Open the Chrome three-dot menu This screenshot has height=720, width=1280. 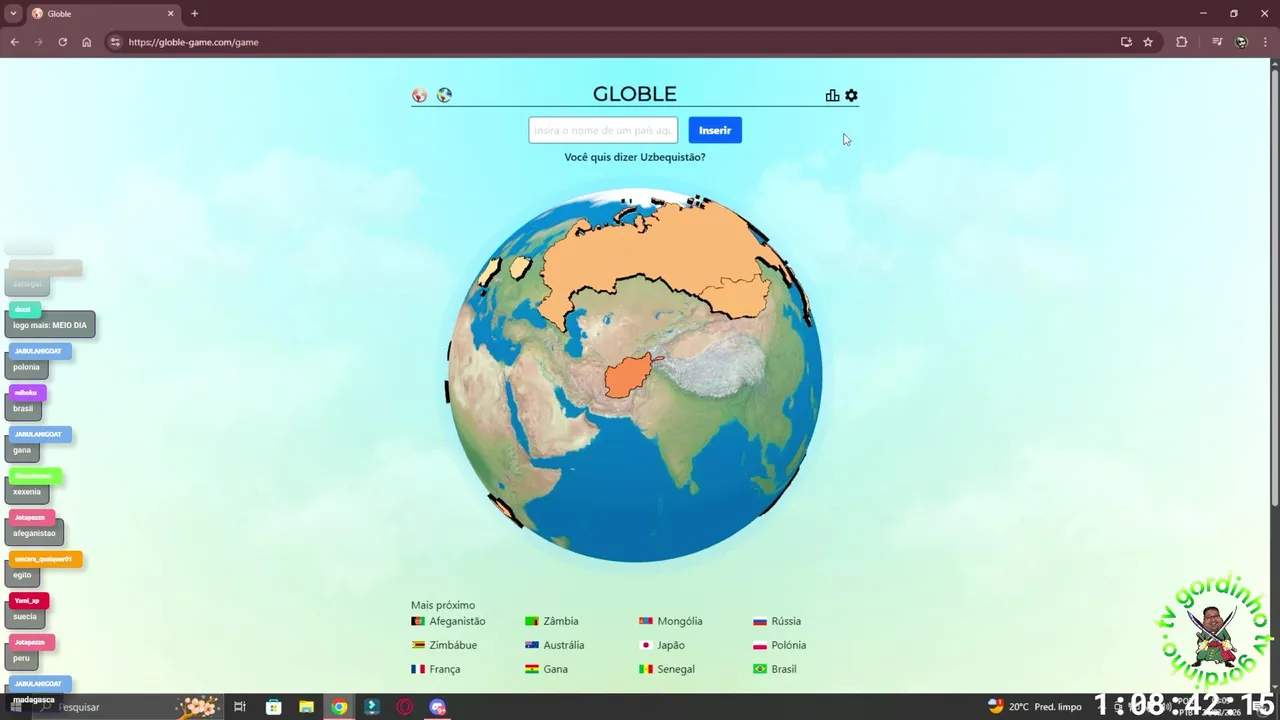[x=1265, y=42]
